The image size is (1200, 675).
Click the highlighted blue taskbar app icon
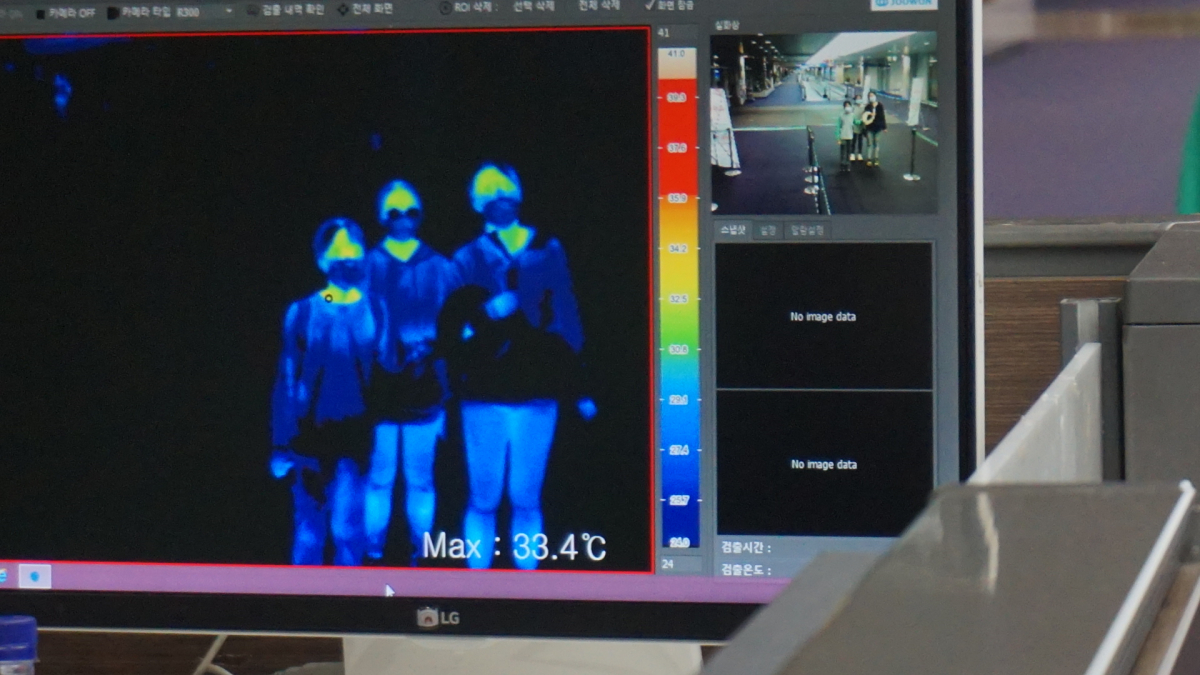tap(34, 576)
